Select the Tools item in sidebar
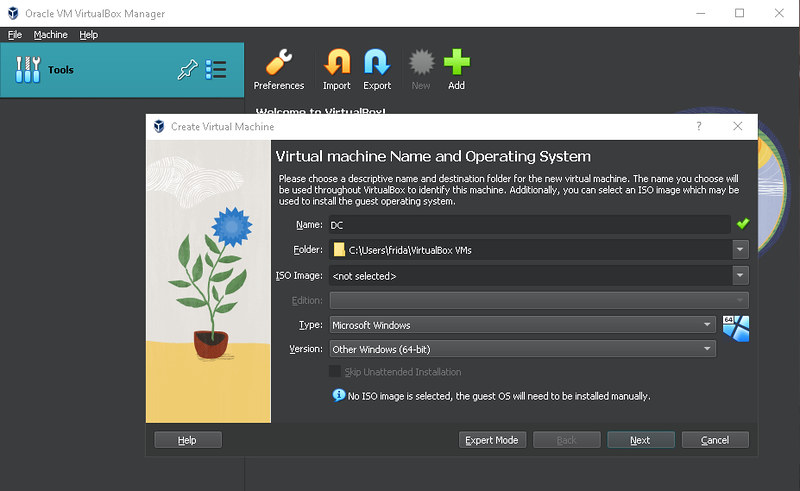 (122, 70)
